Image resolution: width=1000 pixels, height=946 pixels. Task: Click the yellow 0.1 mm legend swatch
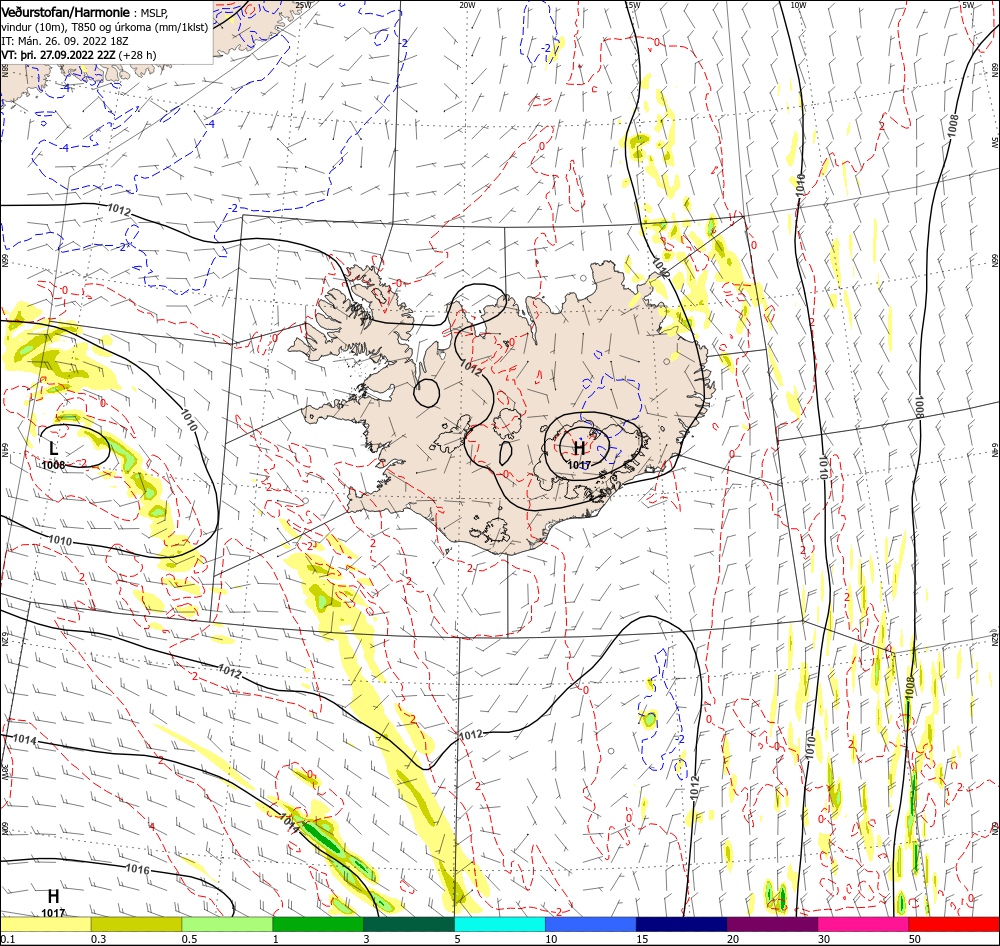pyautogui.click(x=45, y=924)
